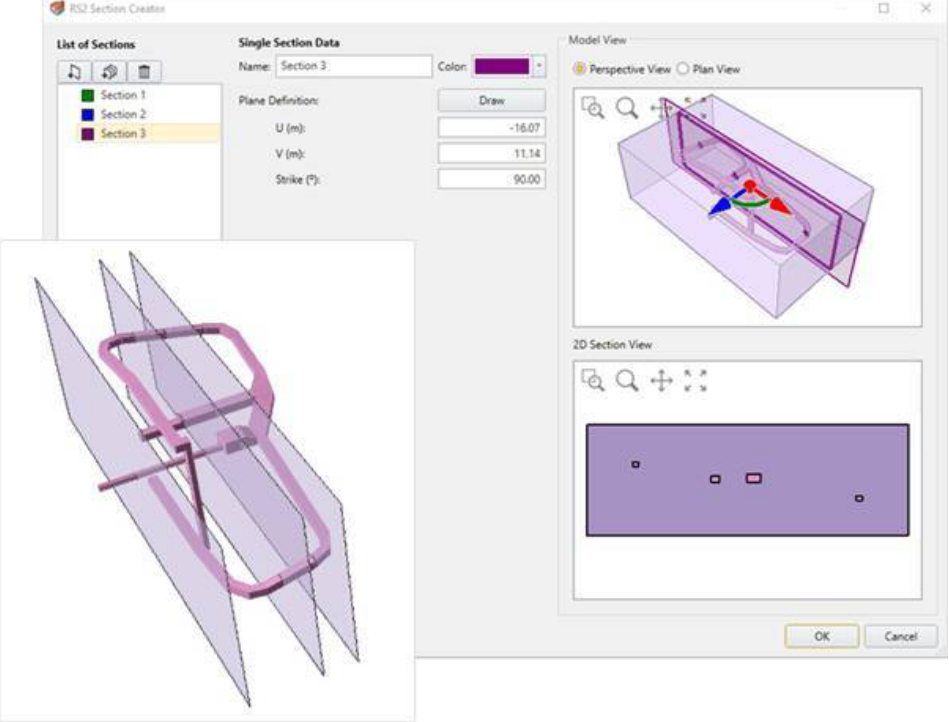Click the OK button
Viewport: 949px width, 722px height.
click(821, 636)
